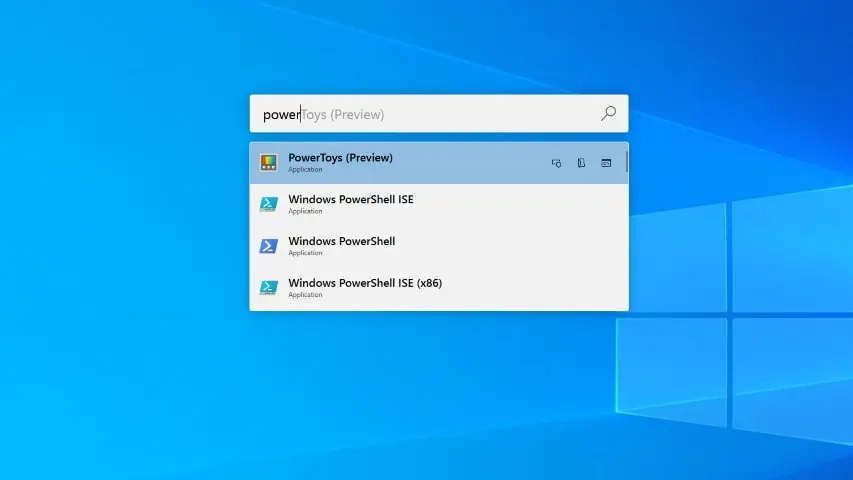
Task: Click the dark blue Windows PowerShell icon
Action: 268,246
